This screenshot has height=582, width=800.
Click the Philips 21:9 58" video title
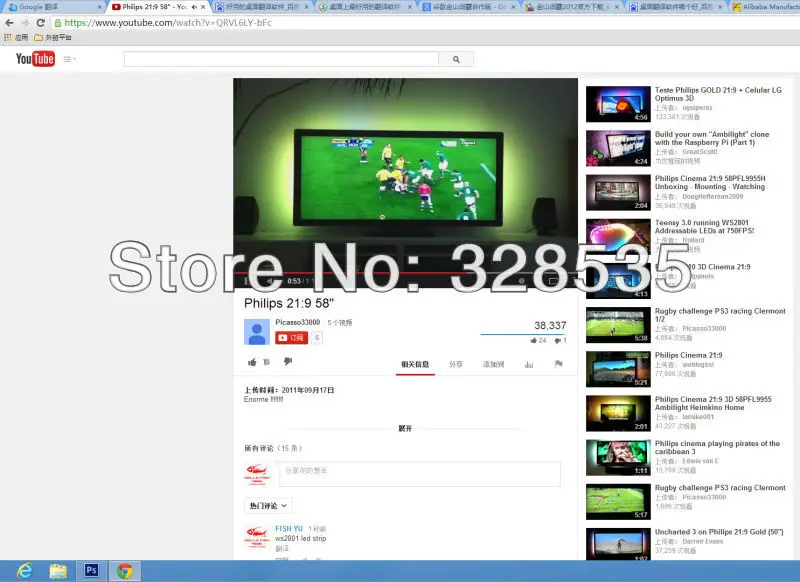point(289,303)
